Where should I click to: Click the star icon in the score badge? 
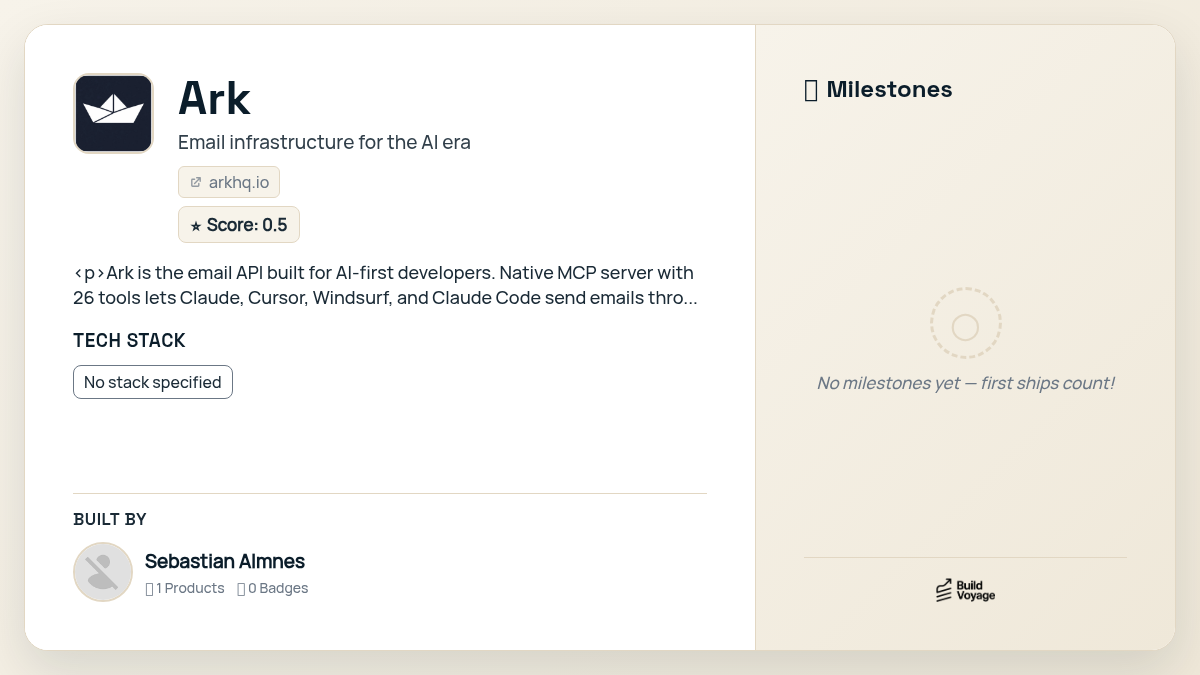click(196, 226)
